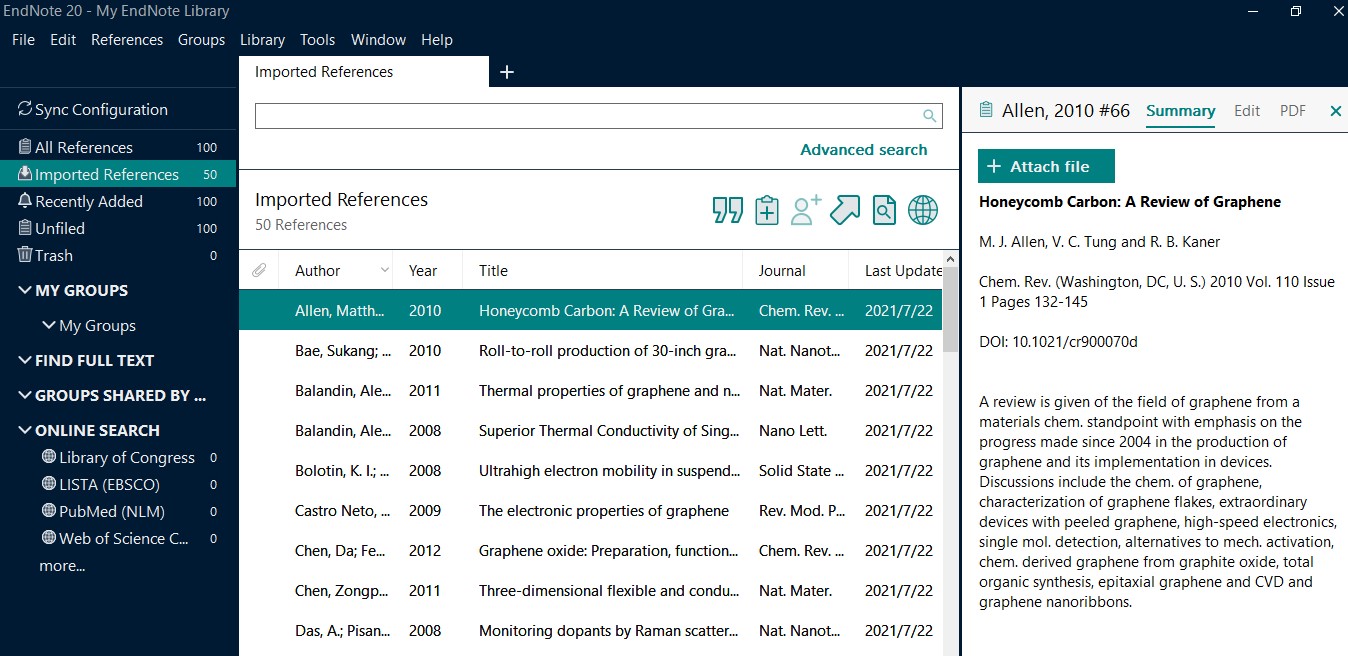This screenshot has height=656, width=1348.
Task: Close the reference summary panel with X
Action: [1335, 111]
